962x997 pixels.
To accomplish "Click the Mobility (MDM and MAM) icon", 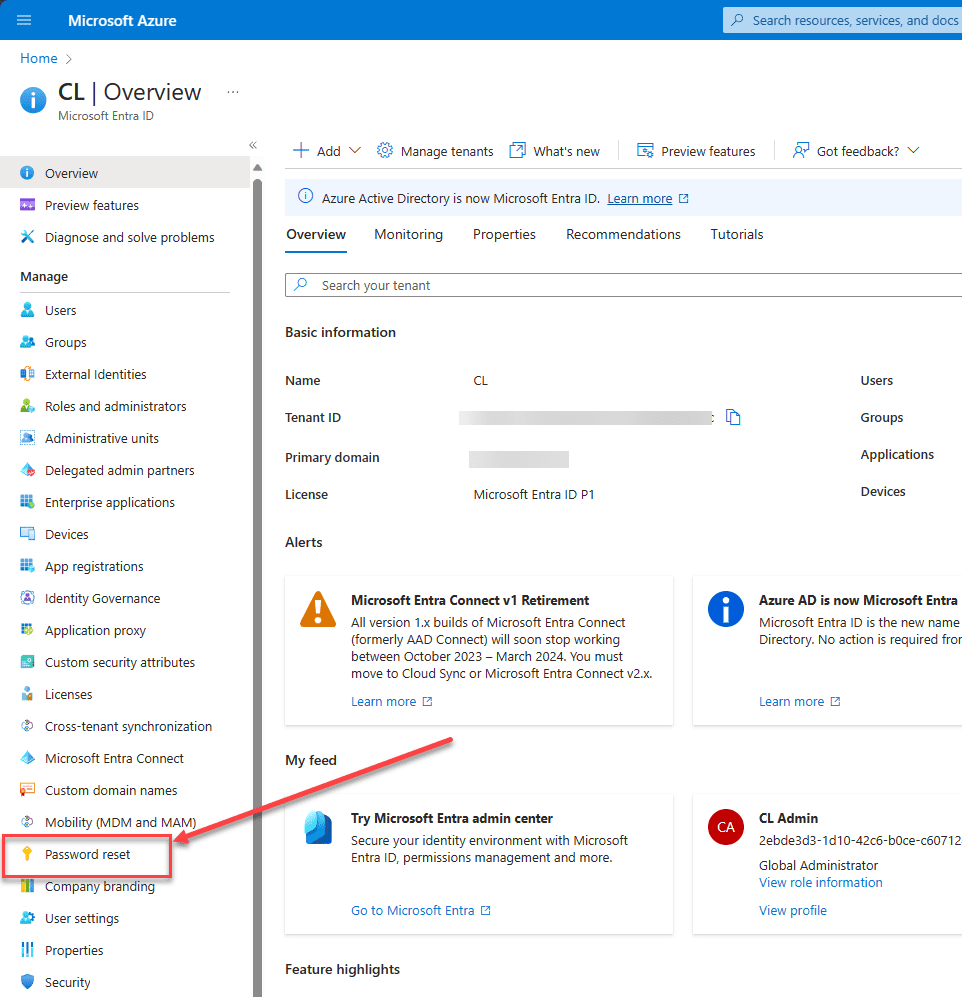I will point(27,822).
